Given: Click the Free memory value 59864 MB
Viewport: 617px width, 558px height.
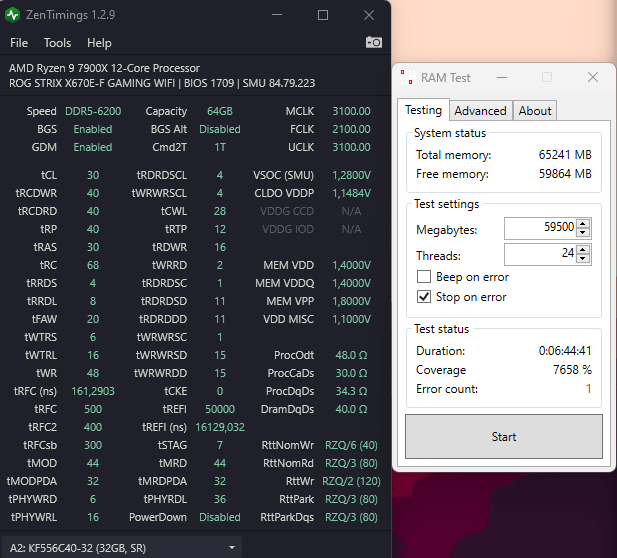Looking at the screenshot, I should point(565,174).
